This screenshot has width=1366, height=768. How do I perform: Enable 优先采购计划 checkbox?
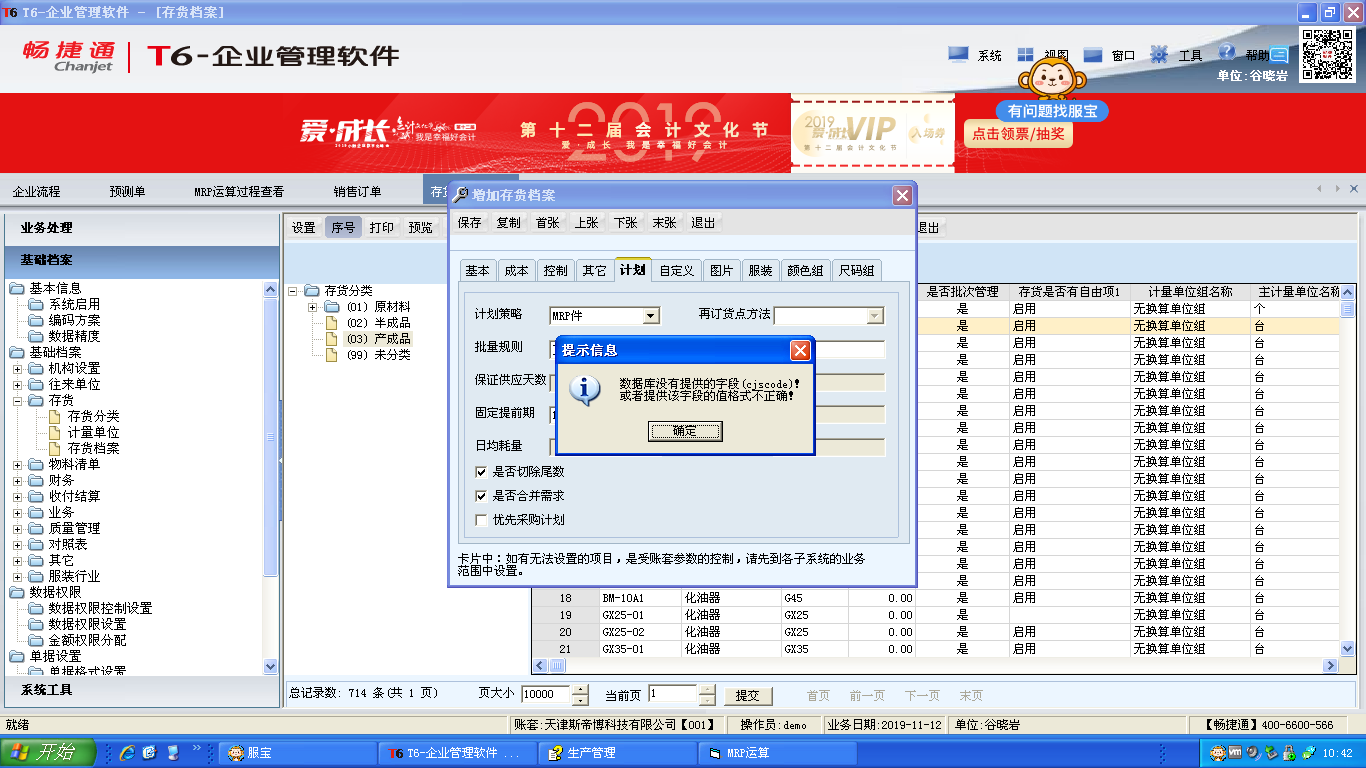tap(481, 520)
